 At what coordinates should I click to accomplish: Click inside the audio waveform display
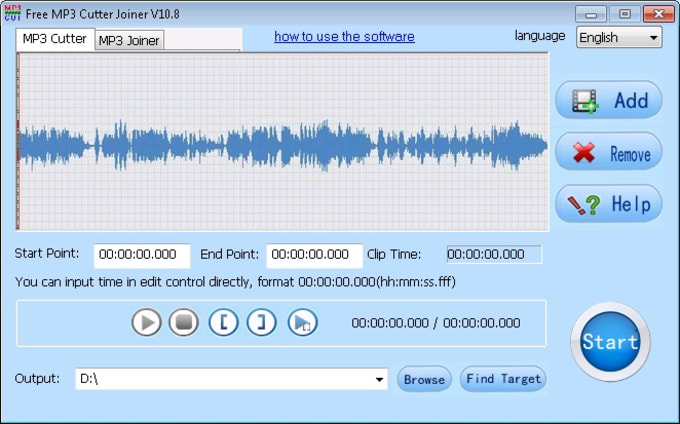[x=283, y=142]
